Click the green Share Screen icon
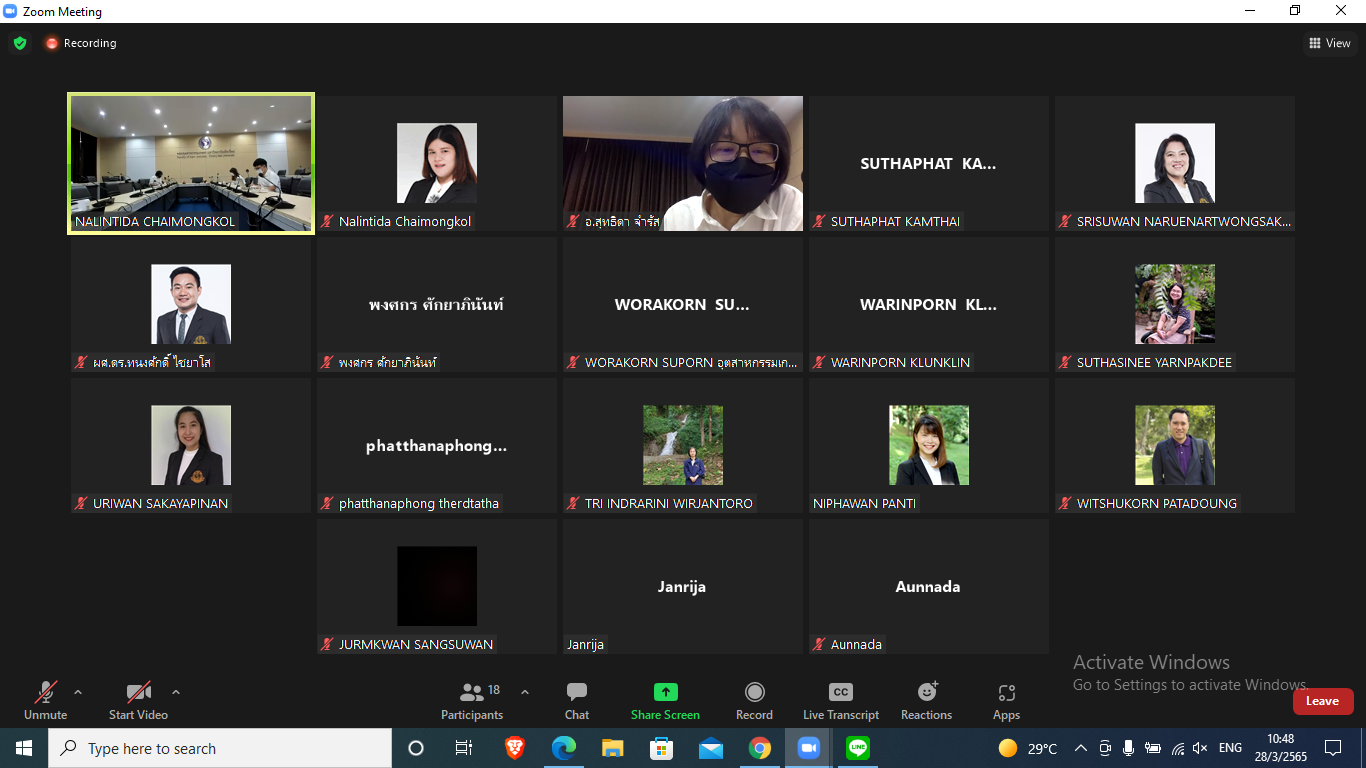1366x768 pixels. [665, 692]
